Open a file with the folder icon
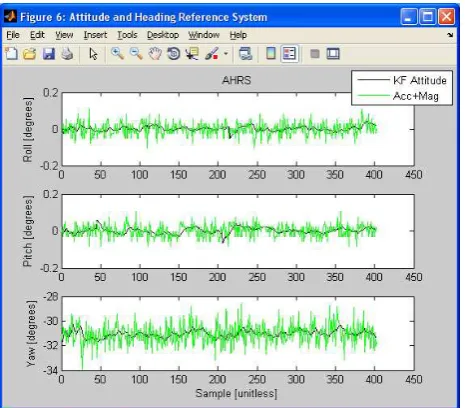The height and width of the screenshot is (408, 465). tap(30, 53)
